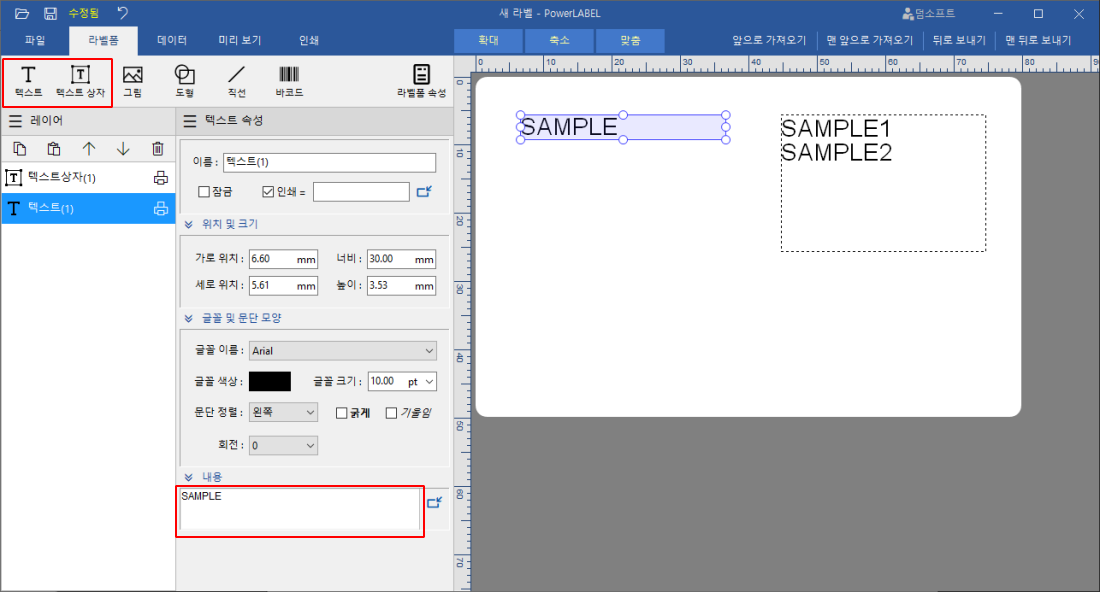1100x592 pixels.
Task: Select the 바코드 (Barcode) tool
Action: [289, 80]
